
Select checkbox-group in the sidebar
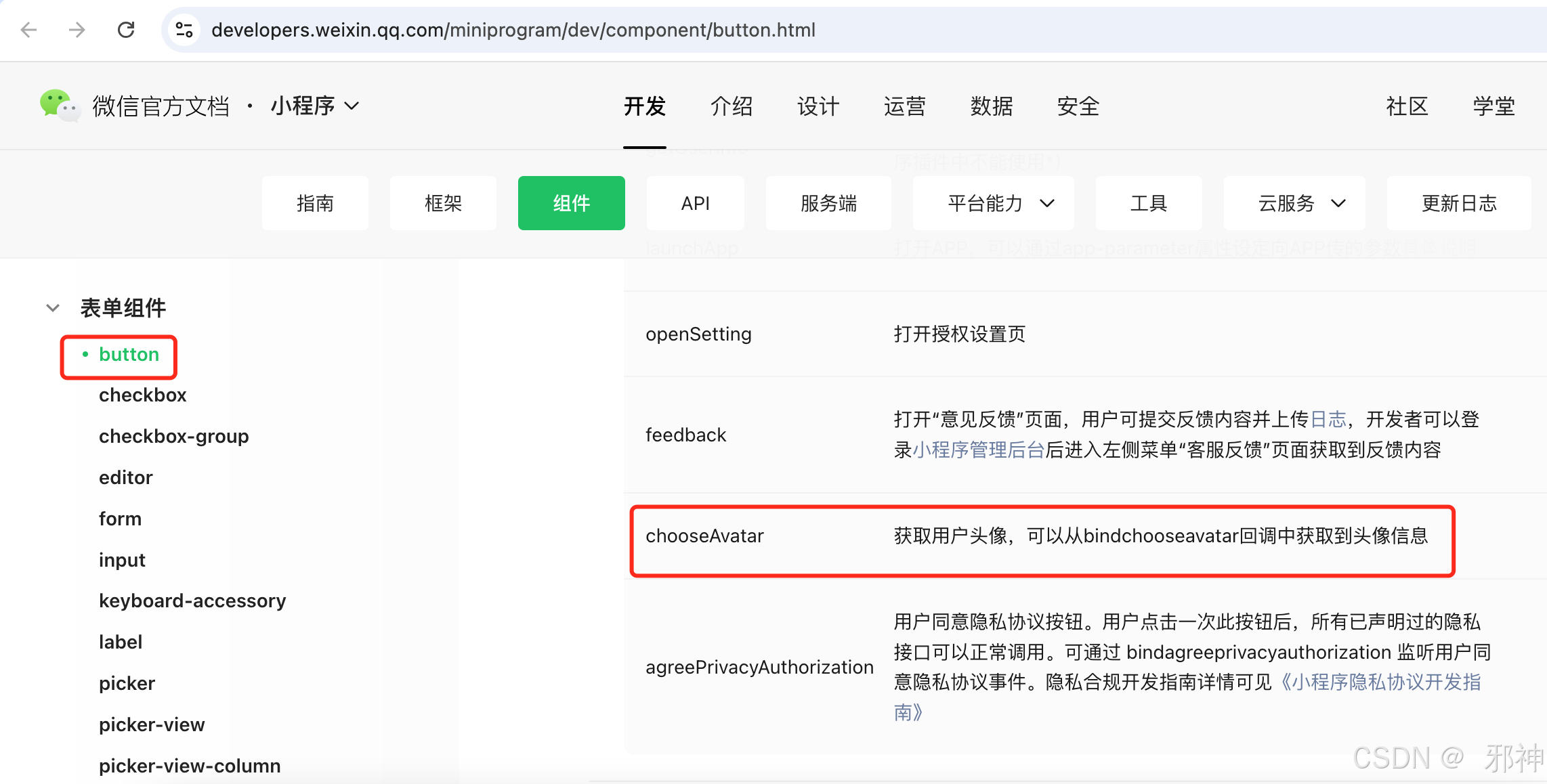[x=173, y=436]
